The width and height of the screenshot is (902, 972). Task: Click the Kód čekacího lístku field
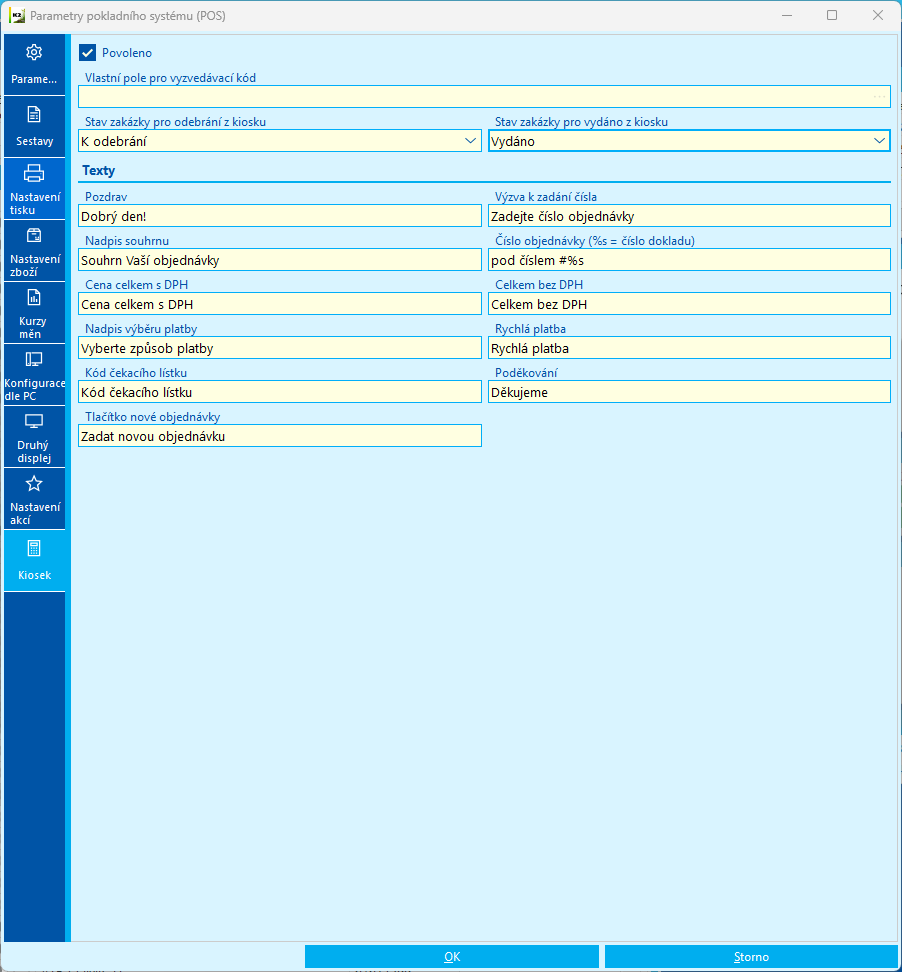(x=280, y=392)
